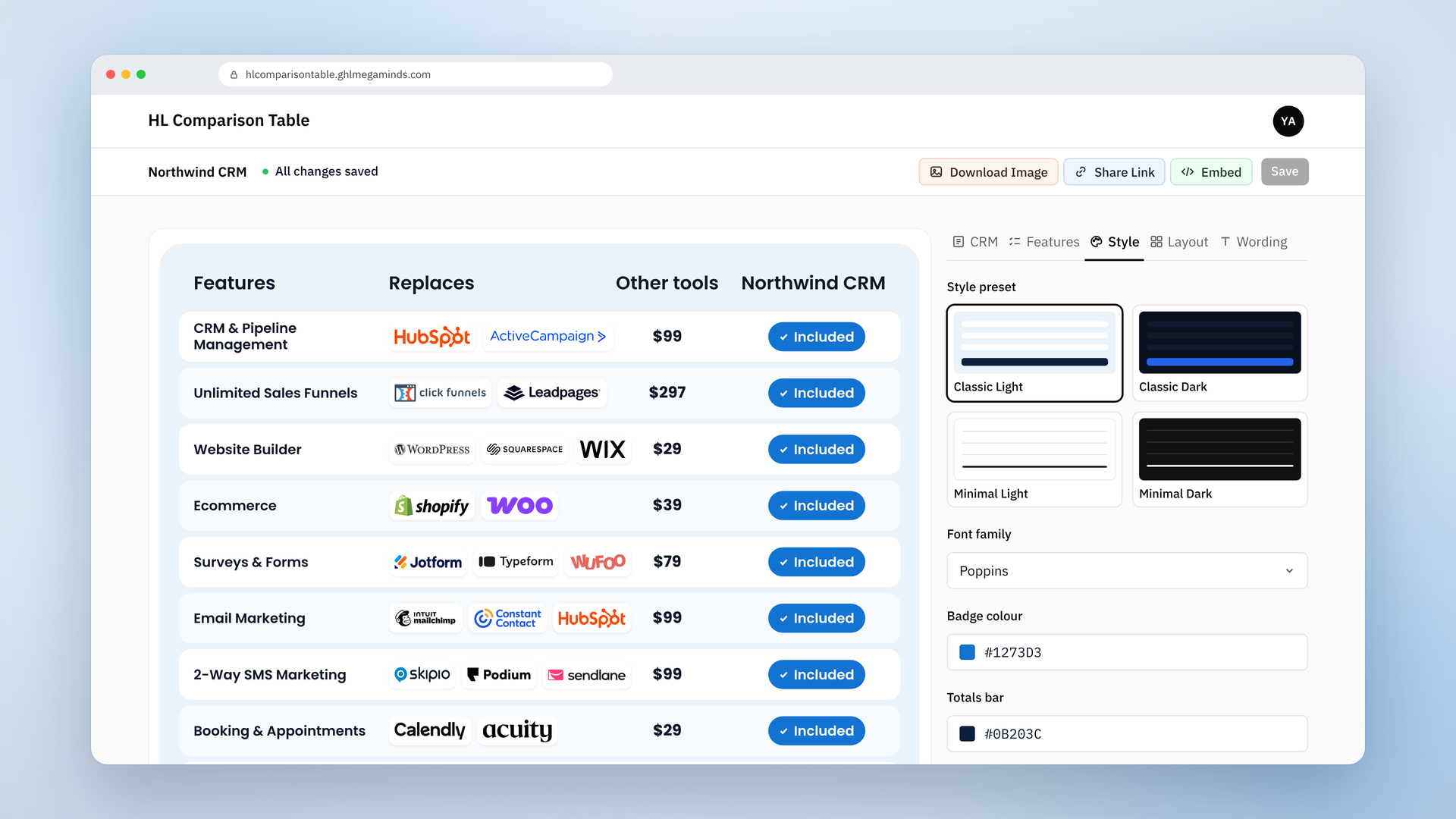Choose the Minimal Dark style preset
This screenshot has width=1456, height=819.
pos(1219,460)
